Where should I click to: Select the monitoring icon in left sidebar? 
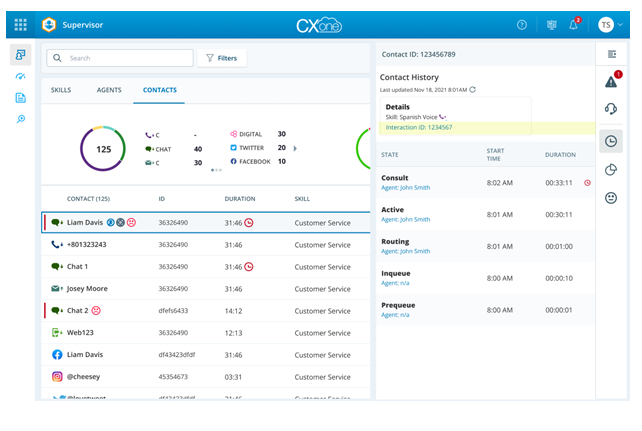20,54
